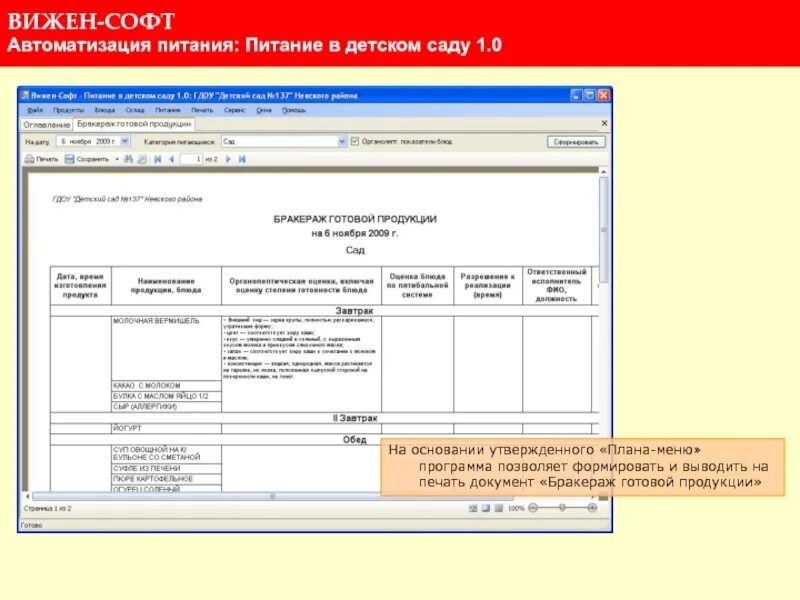Click the СЫР (АЛЛЕРГИКИ) row
This screenshot has height=600, width=800.
(x=166, y=407)
